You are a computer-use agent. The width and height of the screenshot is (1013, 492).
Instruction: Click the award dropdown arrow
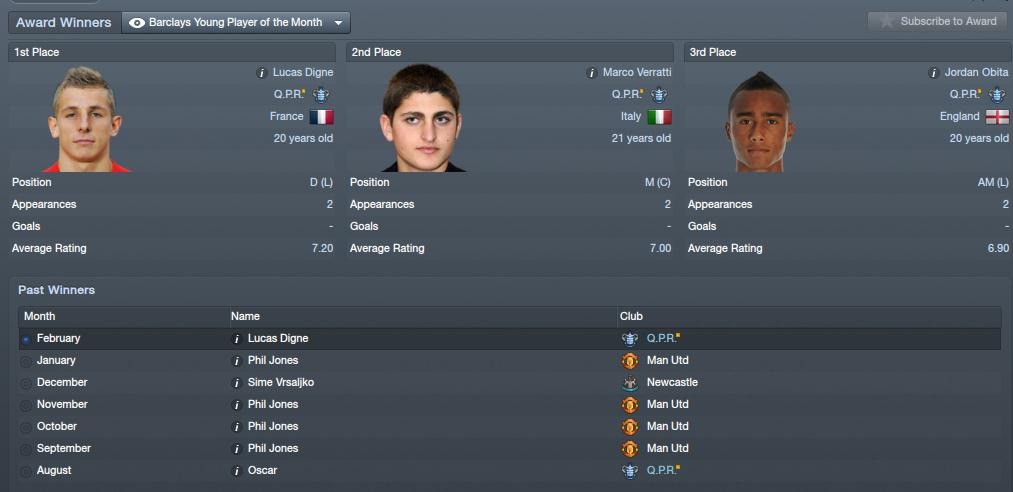(339, 23)
